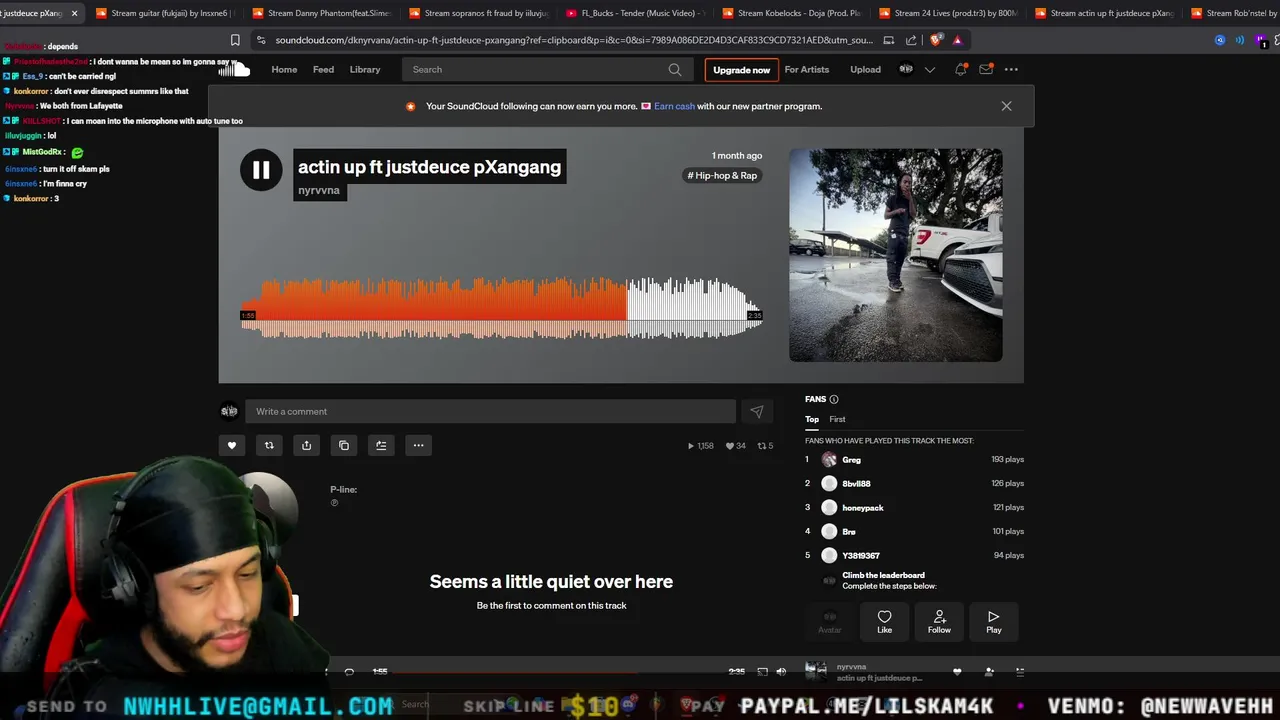This screenshot has width=1280, height=720.
Task: Copy the track link
Action: [344, 446]
